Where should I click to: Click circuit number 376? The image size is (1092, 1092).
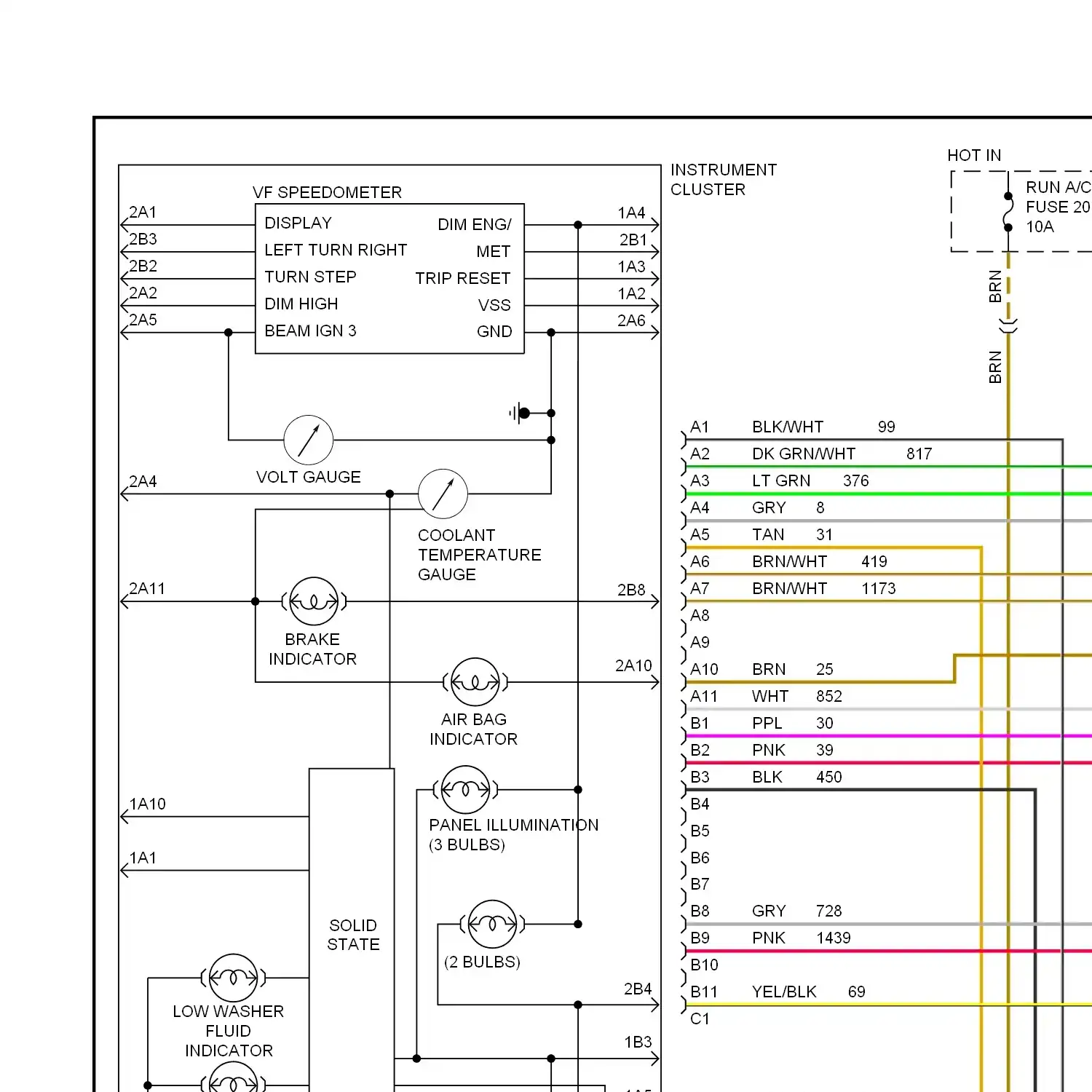point(856,480)
